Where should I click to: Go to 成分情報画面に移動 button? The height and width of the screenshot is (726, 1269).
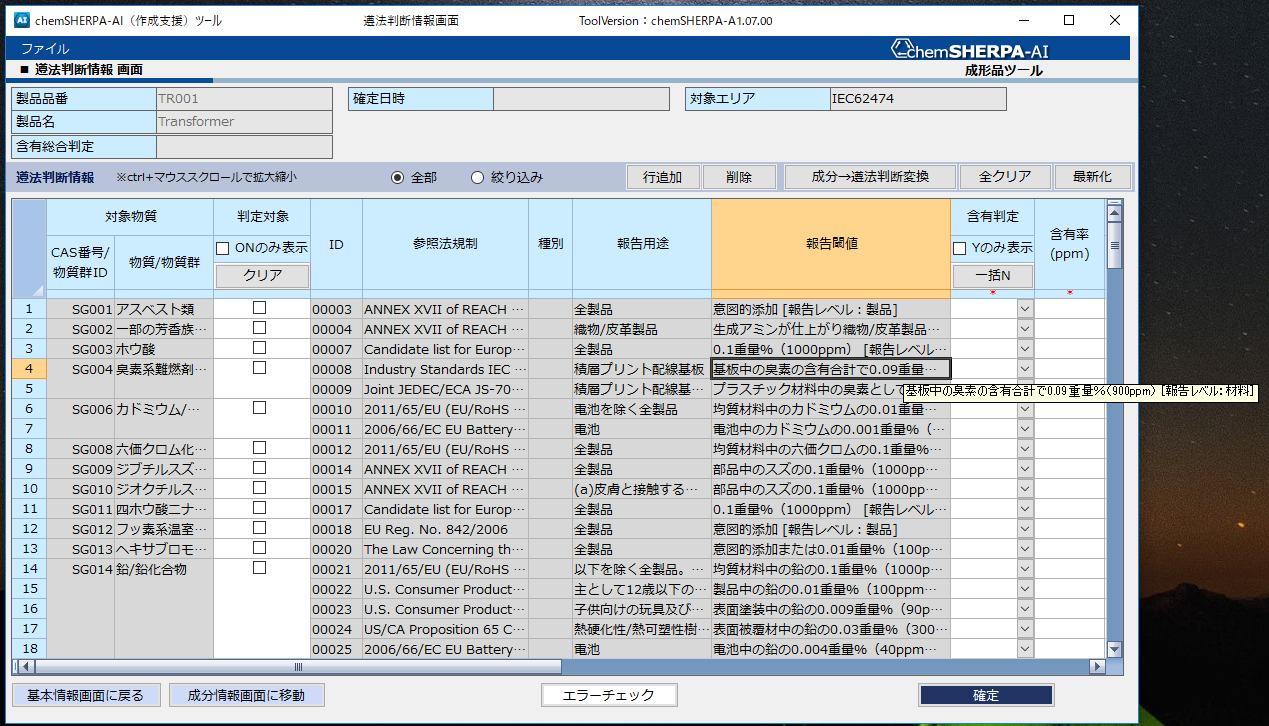pos(247,695)
